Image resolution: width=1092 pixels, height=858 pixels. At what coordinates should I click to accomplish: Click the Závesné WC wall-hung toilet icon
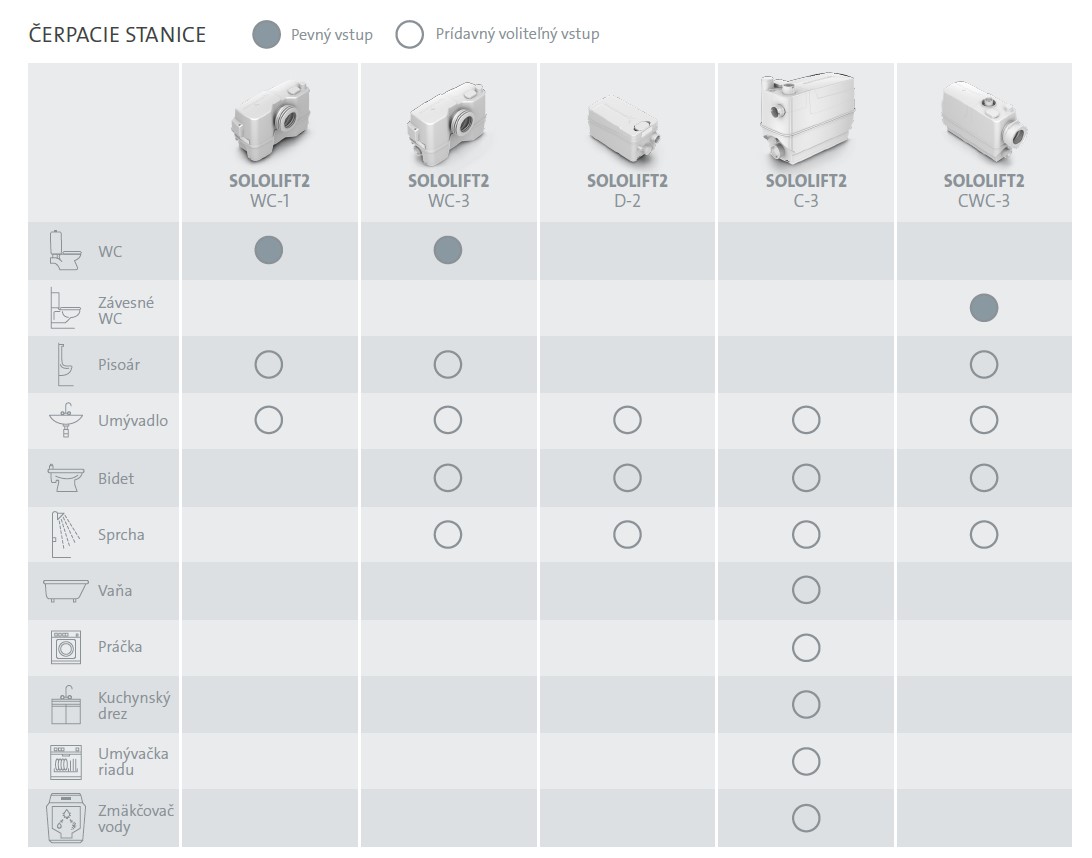pyautogui.click(x=65, y=309)
